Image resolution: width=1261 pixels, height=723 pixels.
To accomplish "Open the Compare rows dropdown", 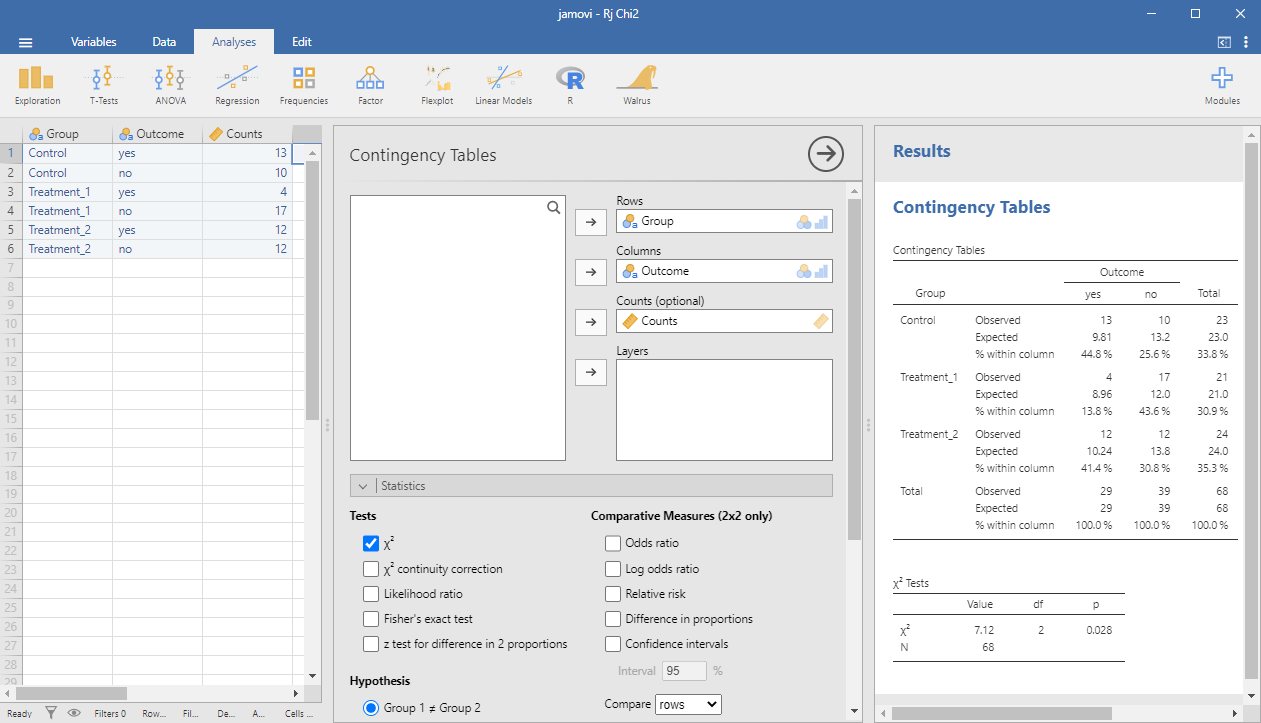I will click(687, 704).
